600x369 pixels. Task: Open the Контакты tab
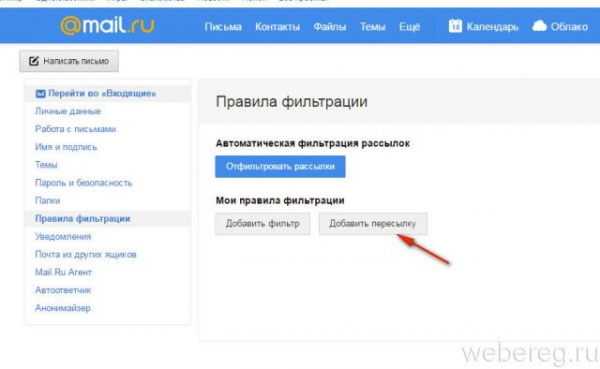tap(277, 26)
